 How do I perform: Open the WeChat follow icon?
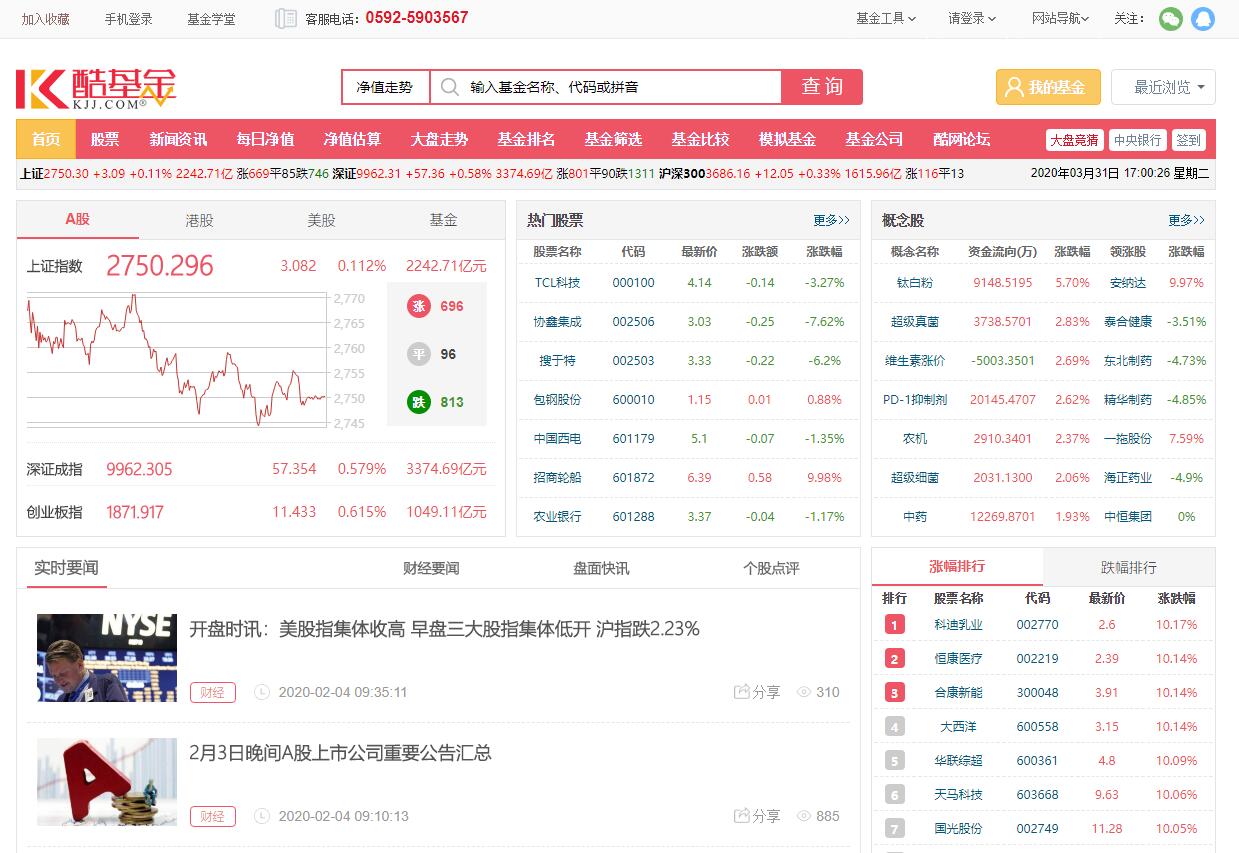(x=1170, y=18)
